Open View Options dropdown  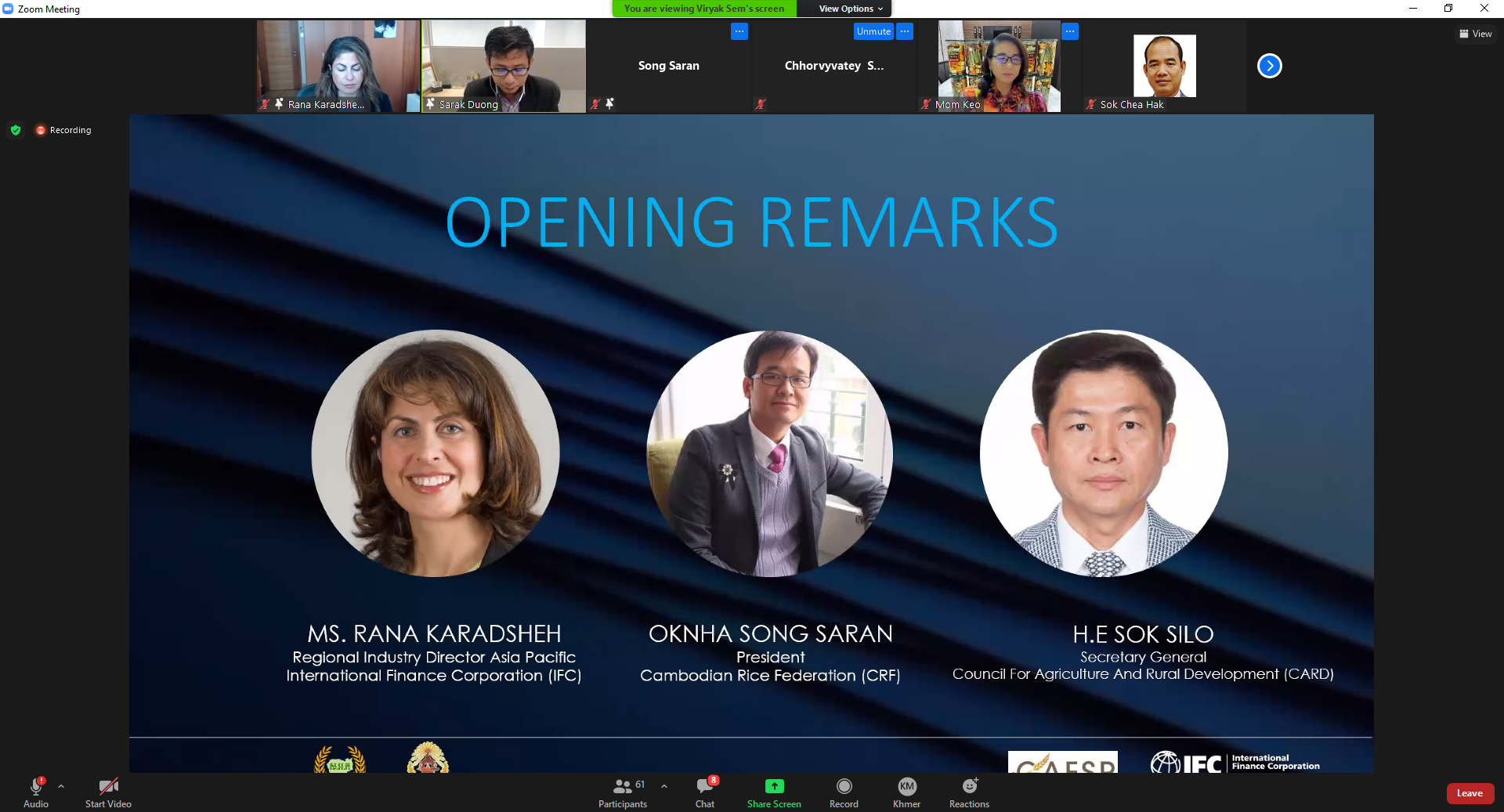[851, 9]
